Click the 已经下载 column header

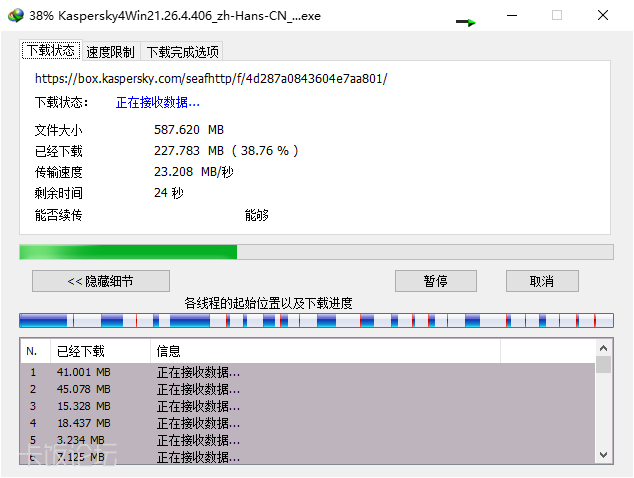100,351
